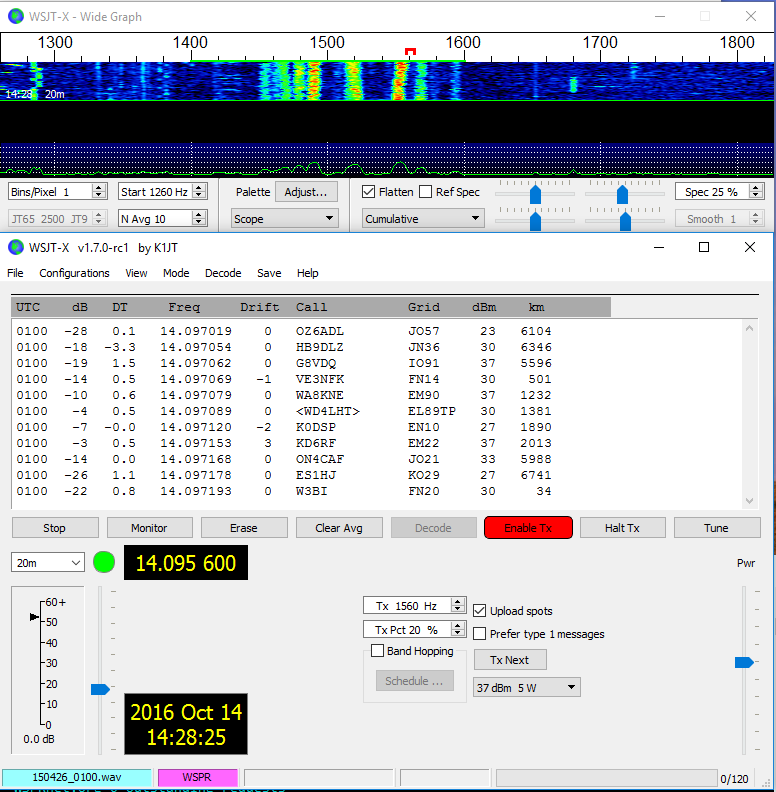This screenshot has width=776, height=792.
Task: Open the Mode menu
Action: (x=176, y=273)
